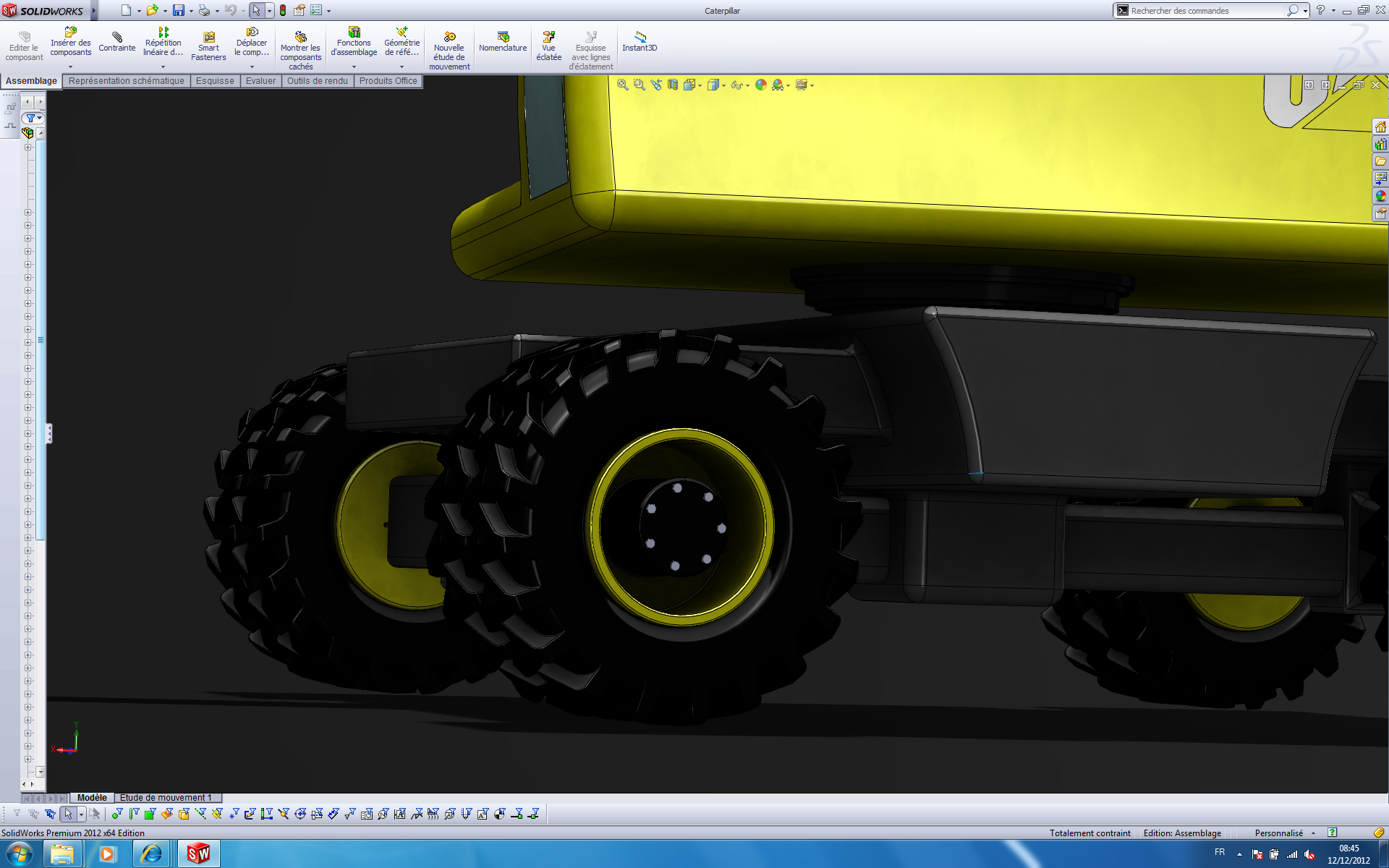Select the Contrainte mate tool
The image size is (1389, 868).
[117, 42]
